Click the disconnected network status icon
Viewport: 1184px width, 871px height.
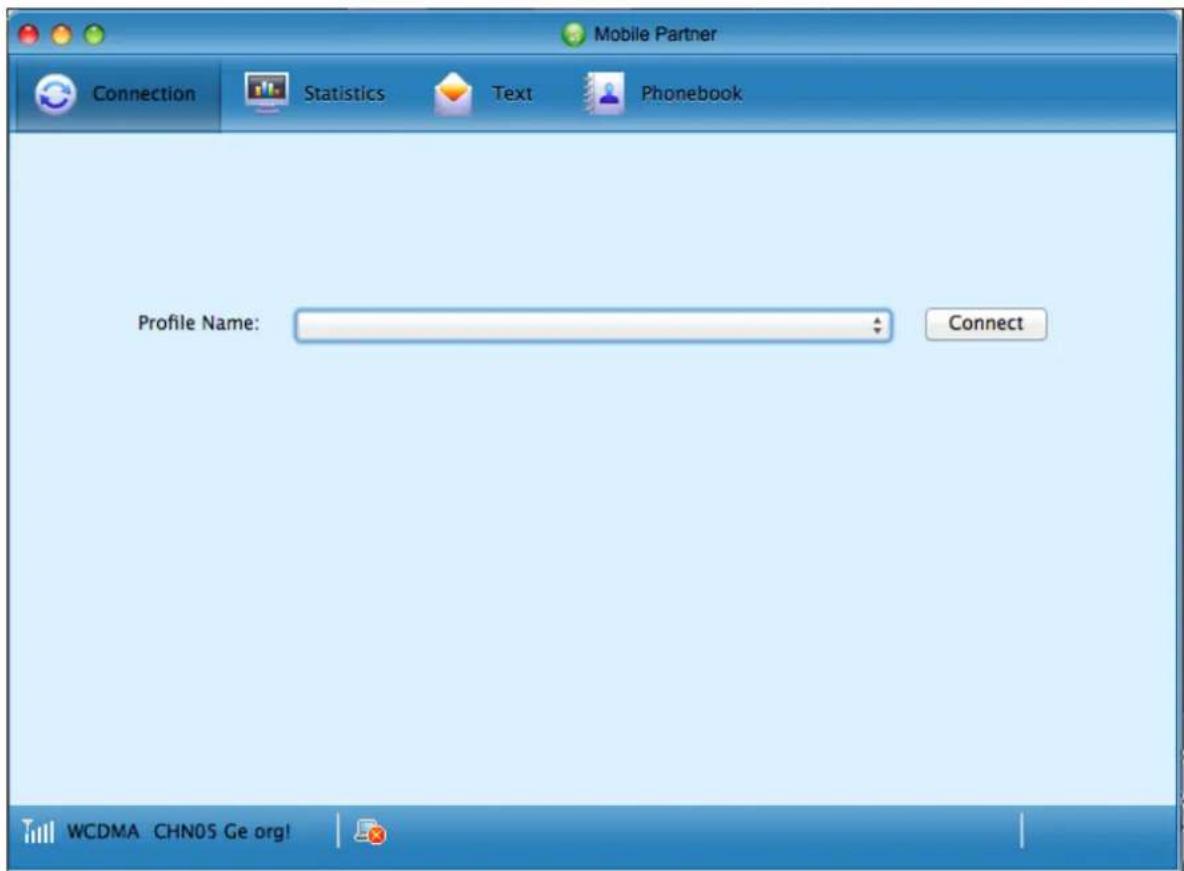pyautogui.click(x=370, y=832)
